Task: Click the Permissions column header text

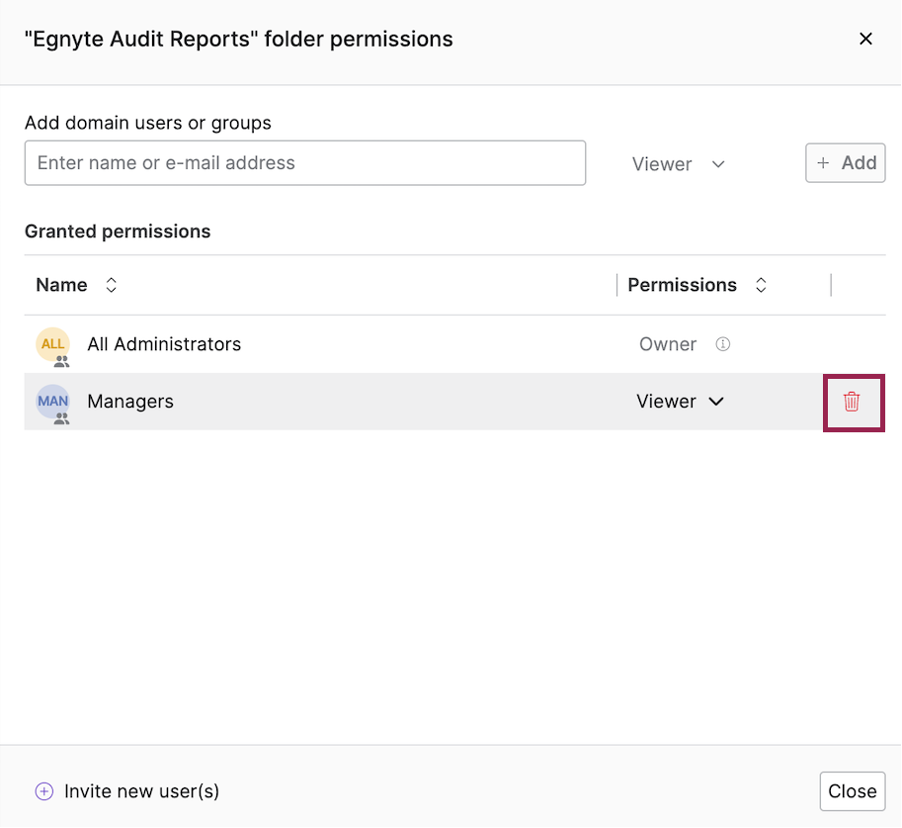Action: point(682,285)
